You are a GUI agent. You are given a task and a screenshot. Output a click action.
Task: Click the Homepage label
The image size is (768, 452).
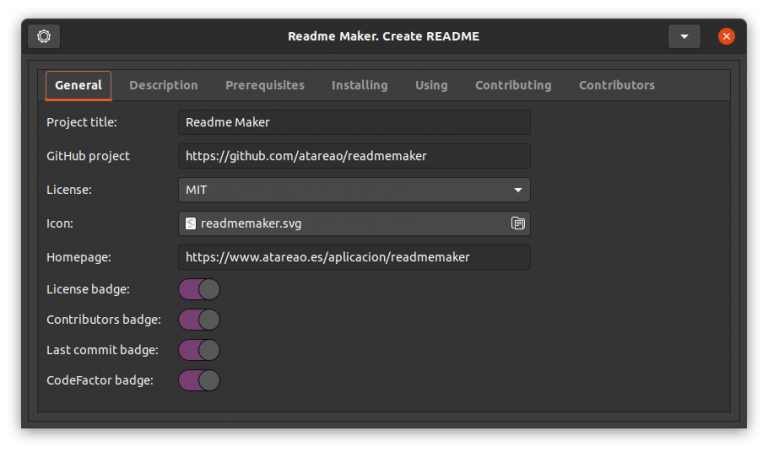(79, 258)
